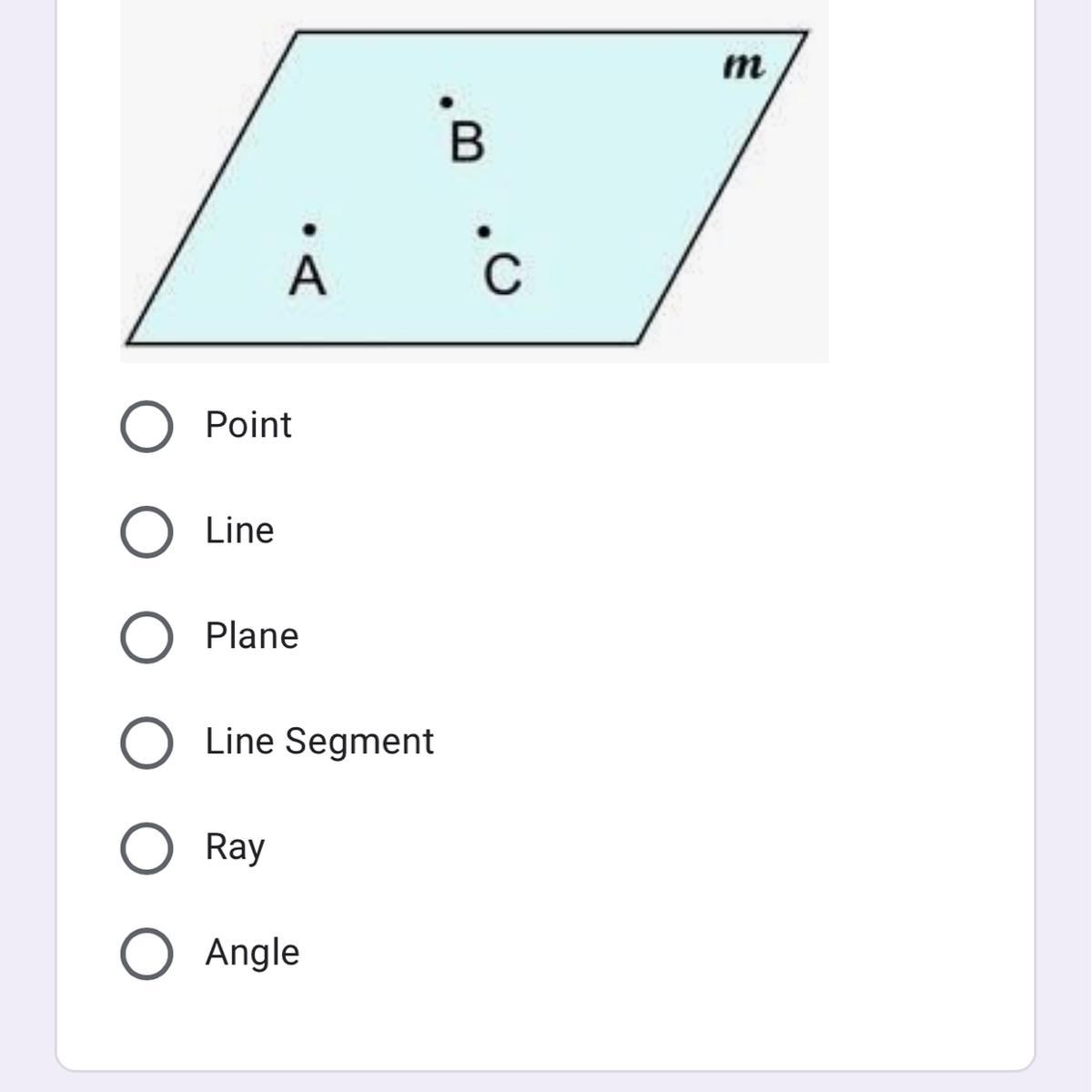
Task: Click the "Line" answer label text
Action: 239,531
